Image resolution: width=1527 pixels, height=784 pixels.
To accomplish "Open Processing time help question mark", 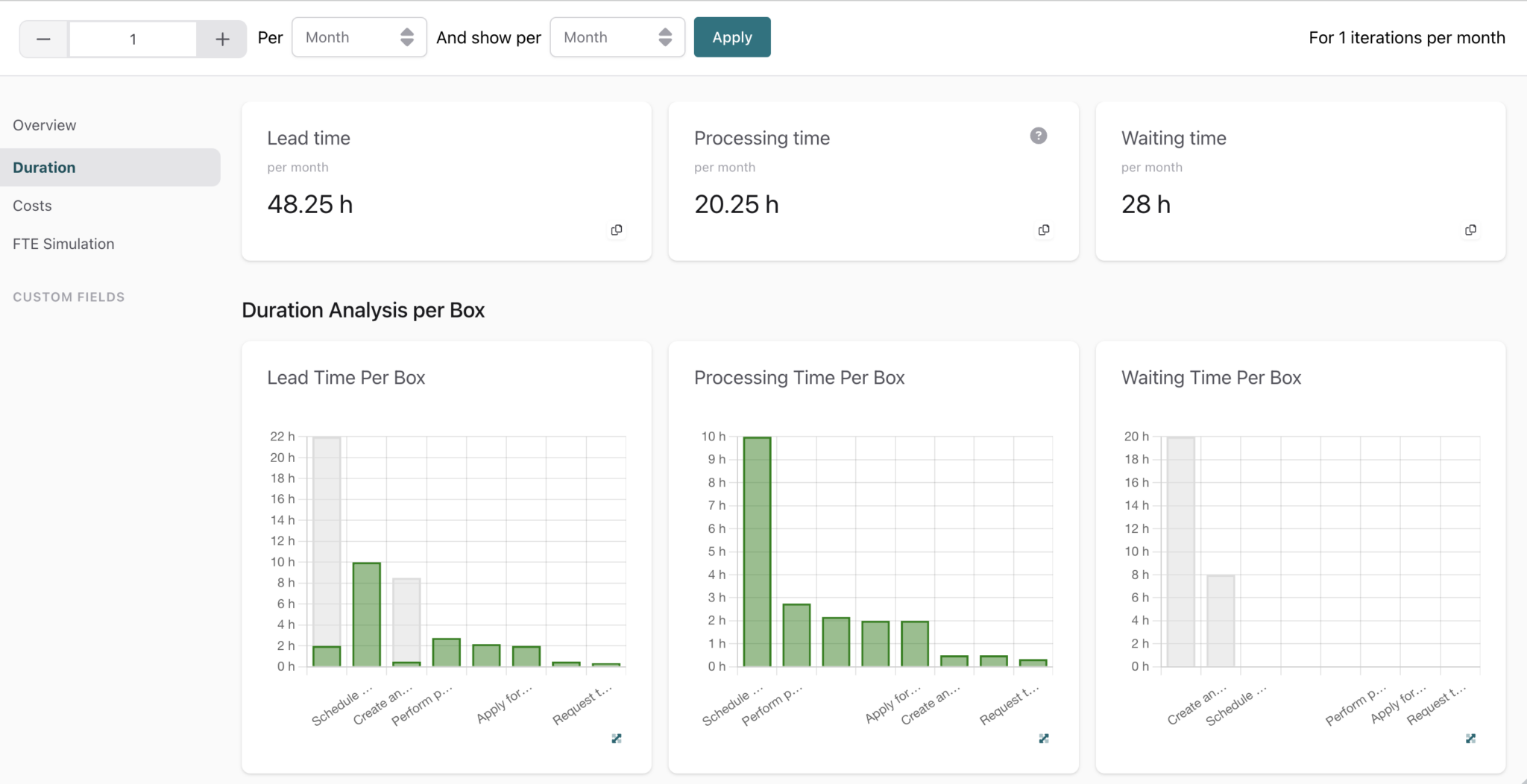I will (x=1038, y=136).
